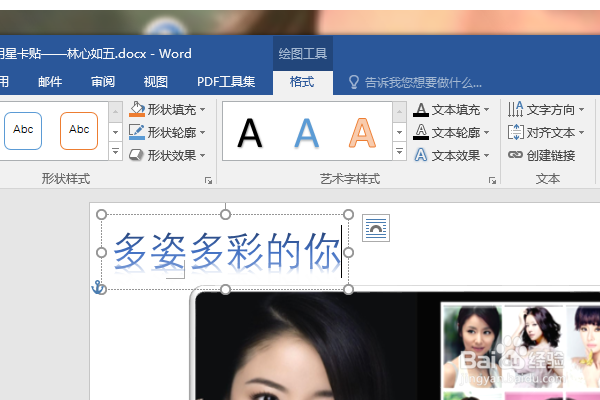The height and width of the screenshot is (400, 600).
Task: Click the 文字方向 button label
Action: tap(551, 110)
